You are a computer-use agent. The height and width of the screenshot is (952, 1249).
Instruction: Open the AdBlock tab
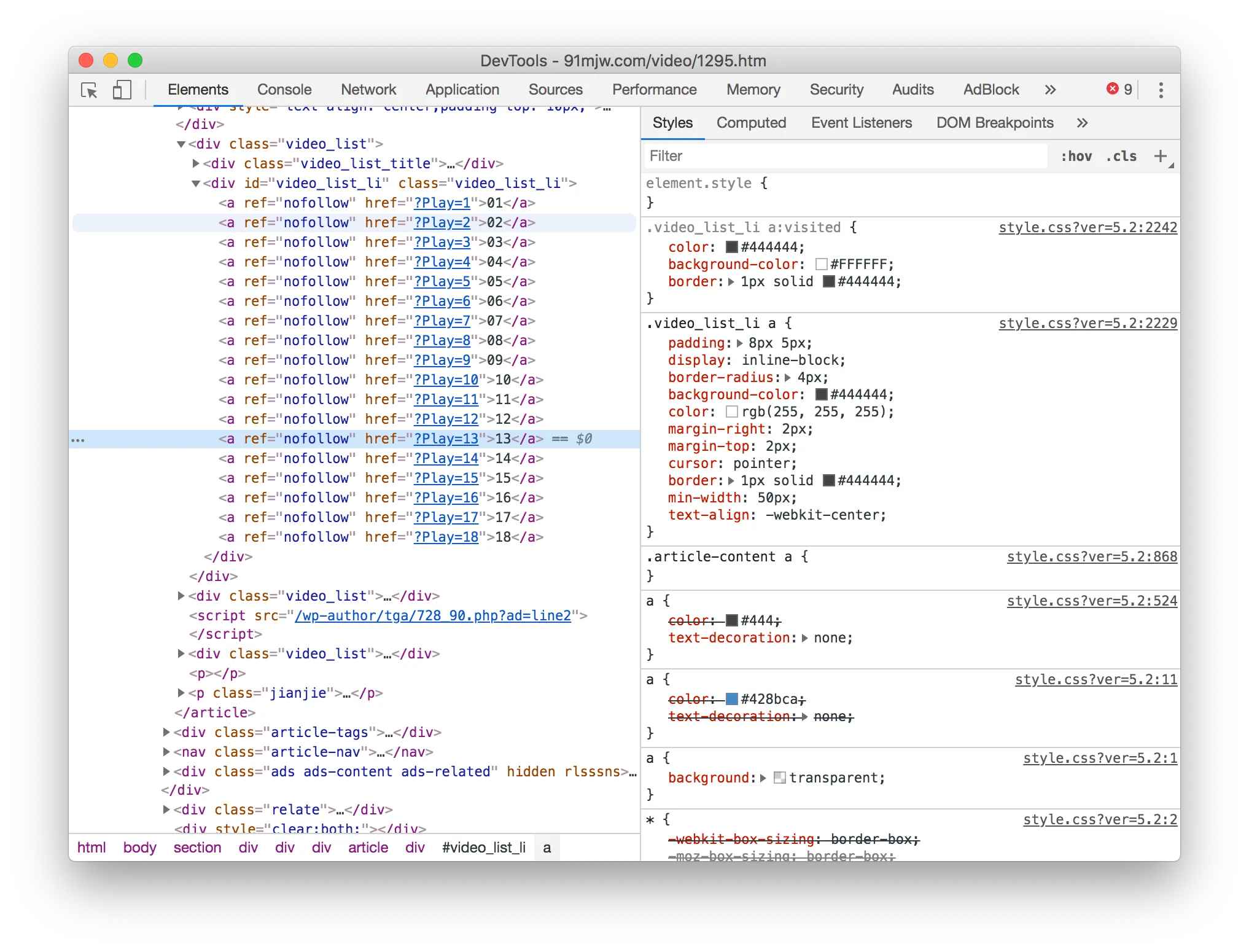click(991, 90)
